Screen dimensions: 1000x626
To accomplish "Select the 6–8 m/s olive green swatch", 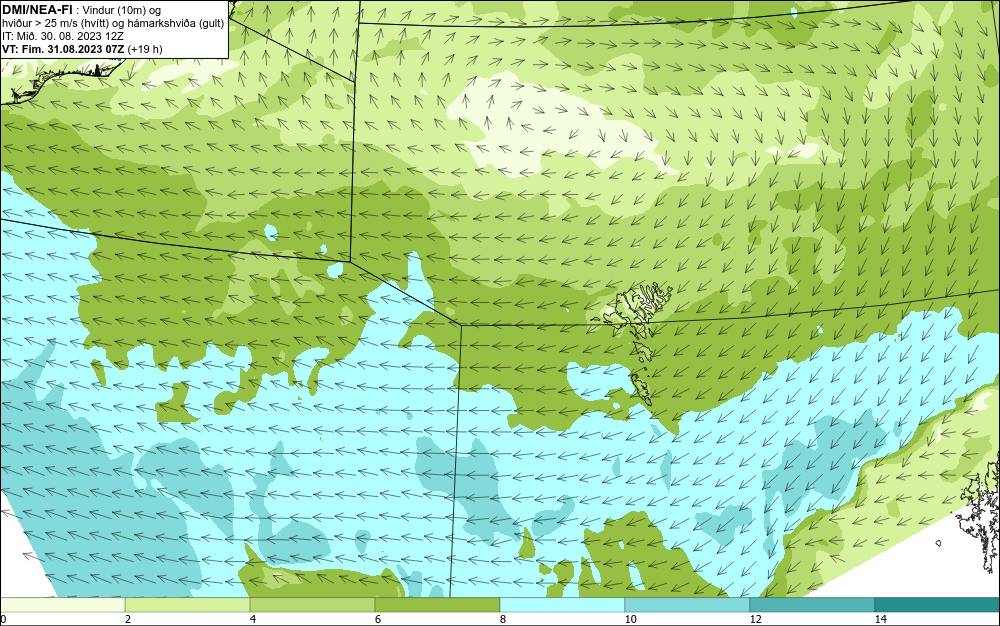I will pos(438,604).
